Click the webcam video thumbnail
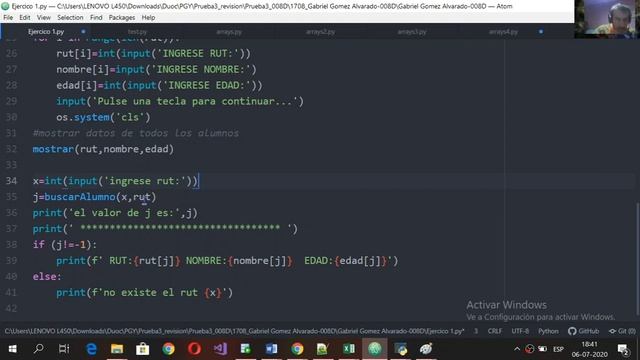640x360 pixels. pyautogui.click(x=607, y=19)
